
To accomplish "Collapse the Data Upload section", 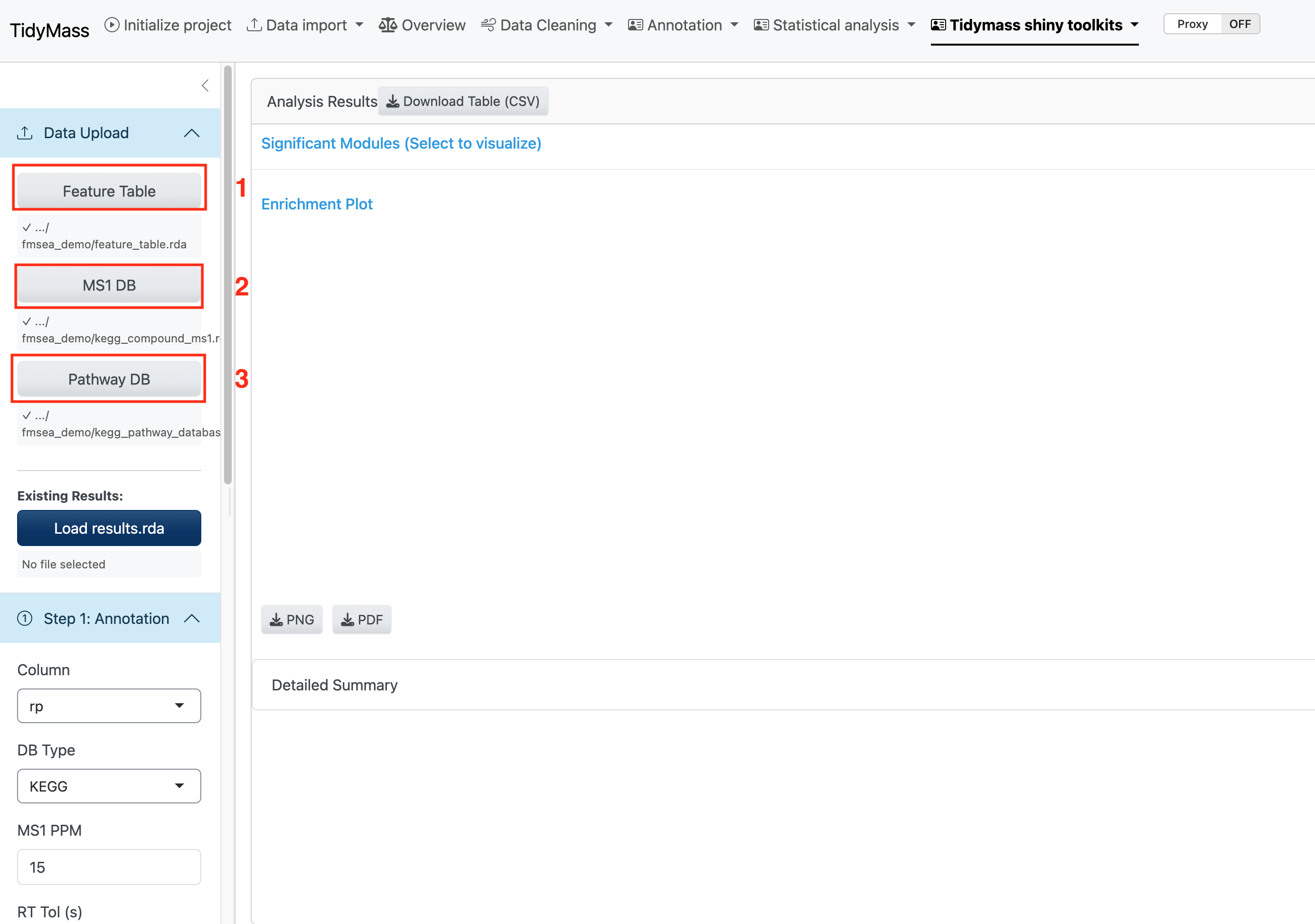I will point(192,133).
